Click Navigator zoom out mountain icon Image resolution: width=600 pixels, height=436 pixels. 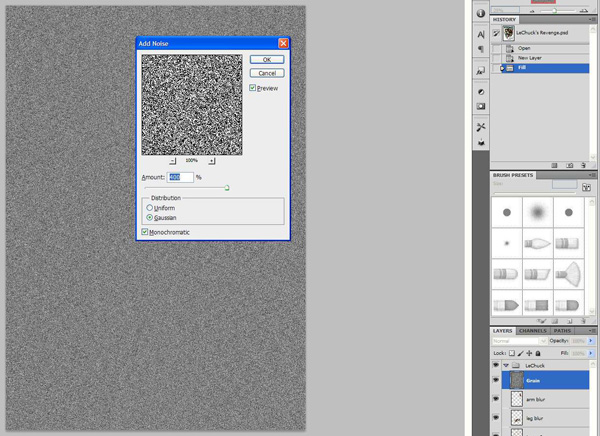(x=532, y=11)
